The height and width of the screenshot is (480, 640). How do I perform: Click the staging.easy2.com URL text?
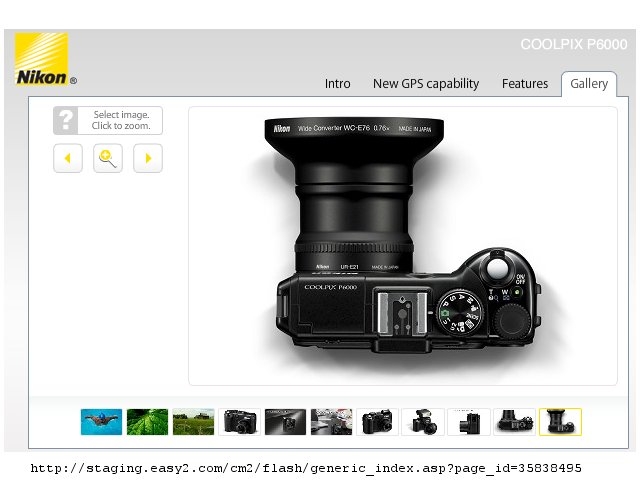(306, 468)
